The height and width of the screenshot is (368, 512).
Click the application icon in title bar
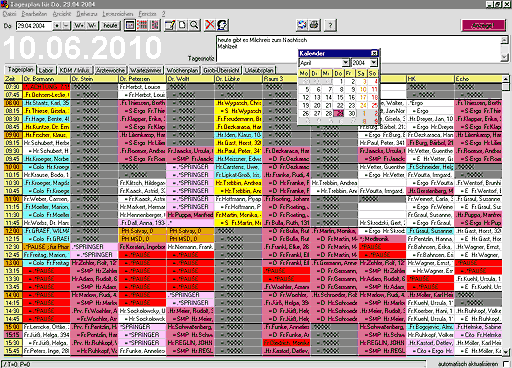click(x=4, y=4)
